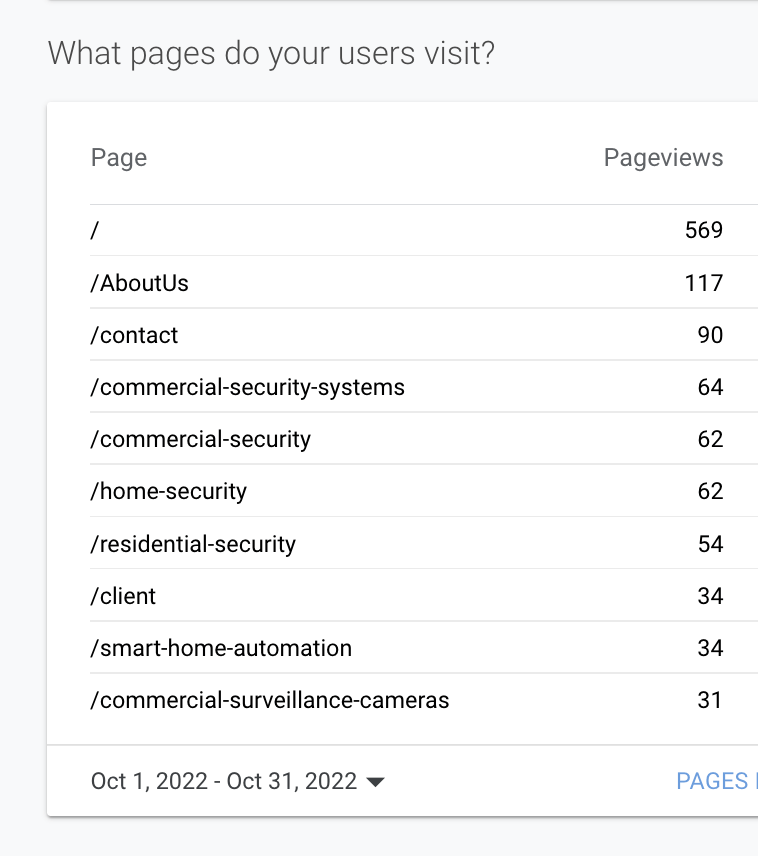The image size is (758, 856).
Task: Click the /commercial-security-systems page entry
Action: [x=247, y=387]
